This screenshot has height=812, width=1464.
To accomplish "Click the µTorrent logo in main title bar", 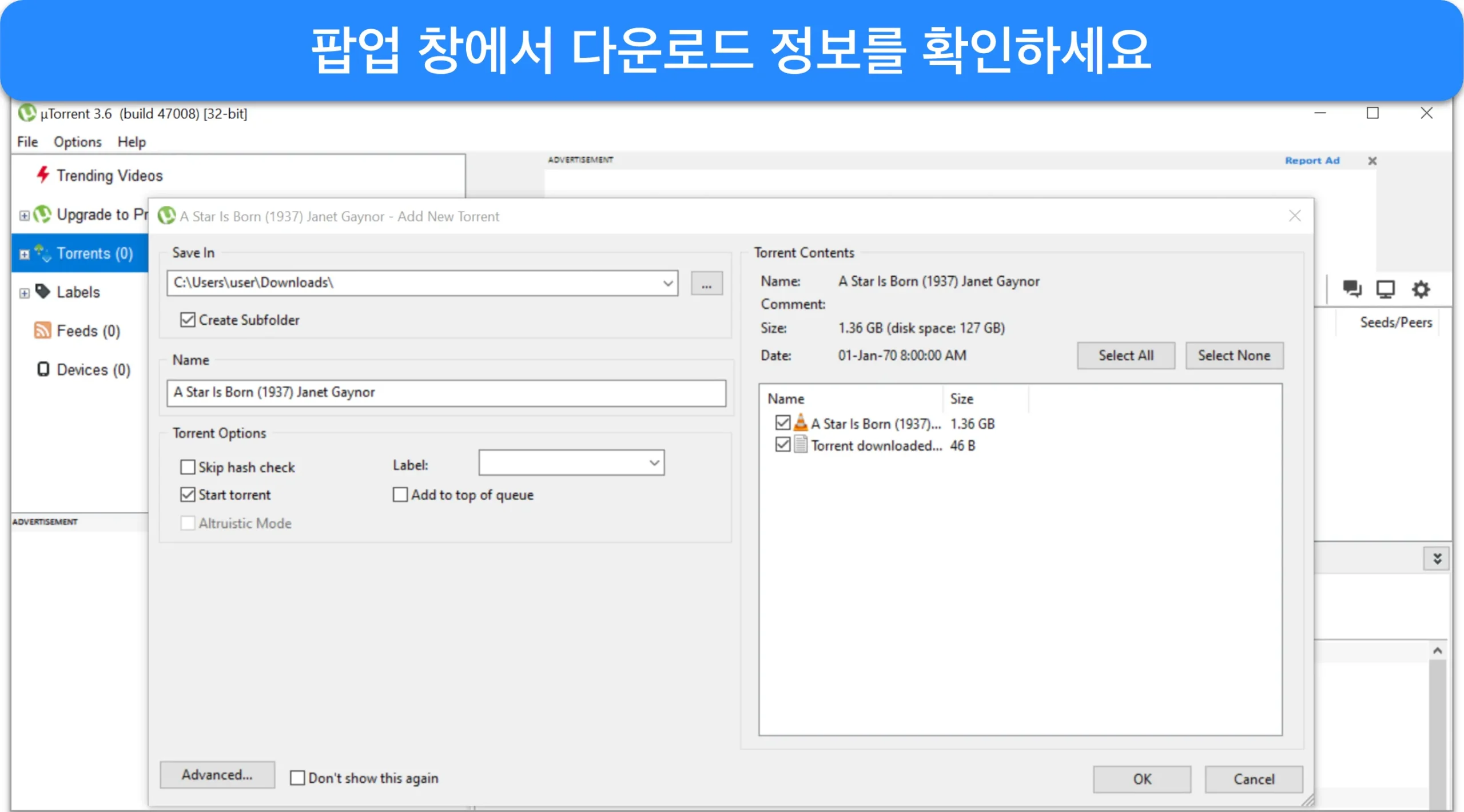I will pyautogui.click(x=27, y=113).
